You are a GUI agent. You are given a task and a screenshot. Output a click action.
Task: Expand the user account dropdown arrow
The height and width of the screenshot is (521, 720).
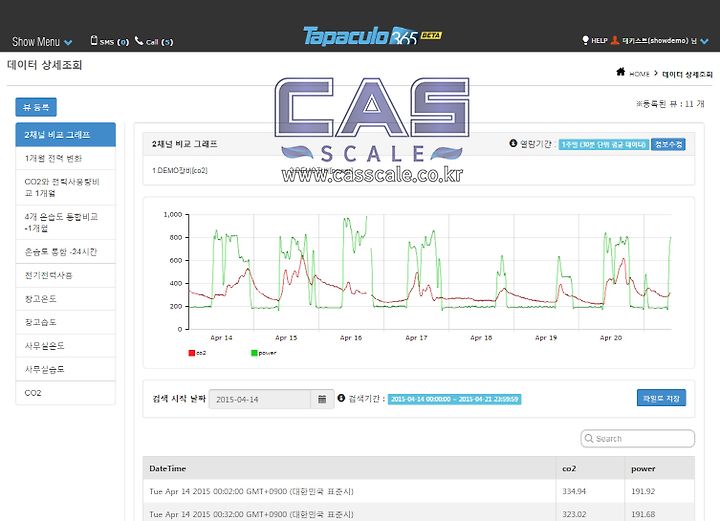coord(704,41)
